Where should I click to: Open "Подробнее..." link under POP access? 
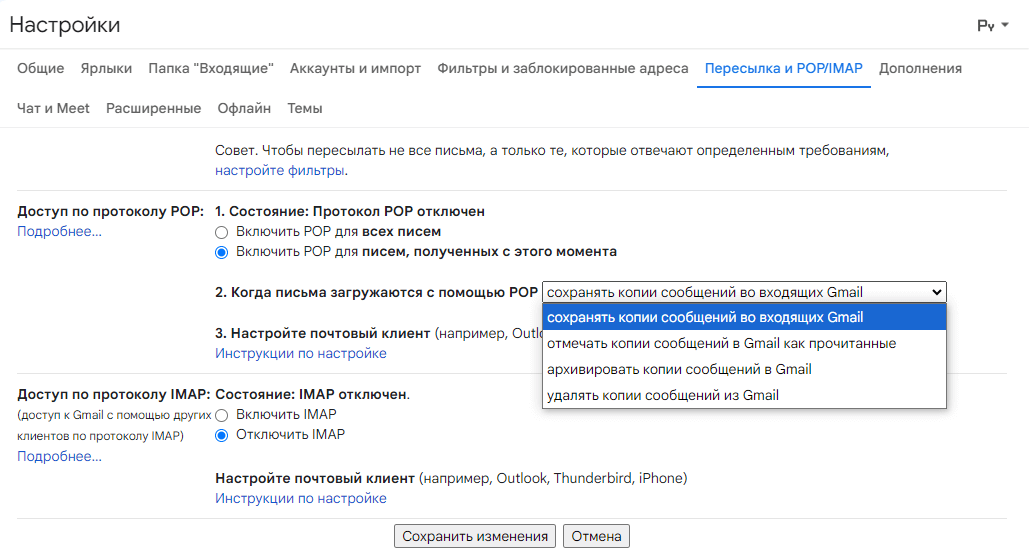click(x=59, y=232)
